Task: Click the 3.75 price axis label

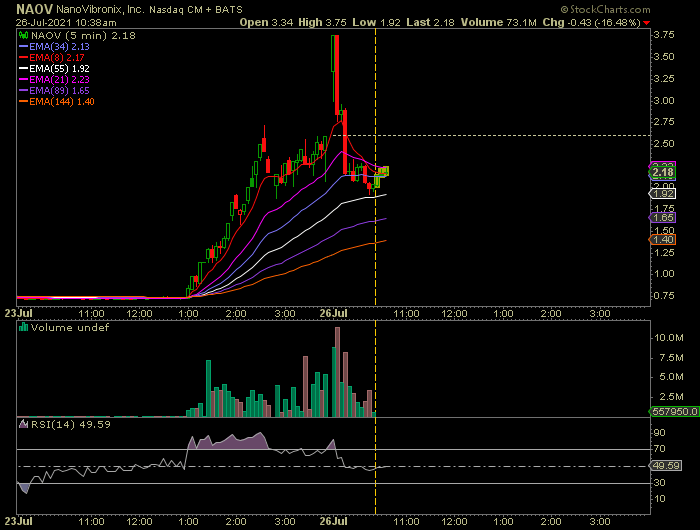Action: [x=664, y=35]
